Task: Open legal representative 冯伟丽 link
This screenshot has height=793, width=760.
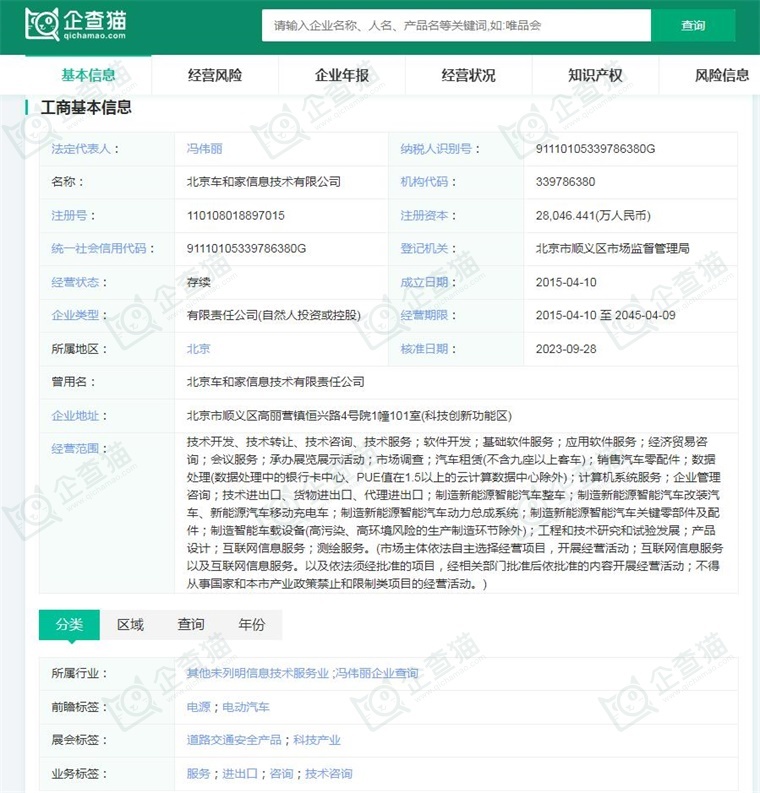Action: tap(204, 149)
